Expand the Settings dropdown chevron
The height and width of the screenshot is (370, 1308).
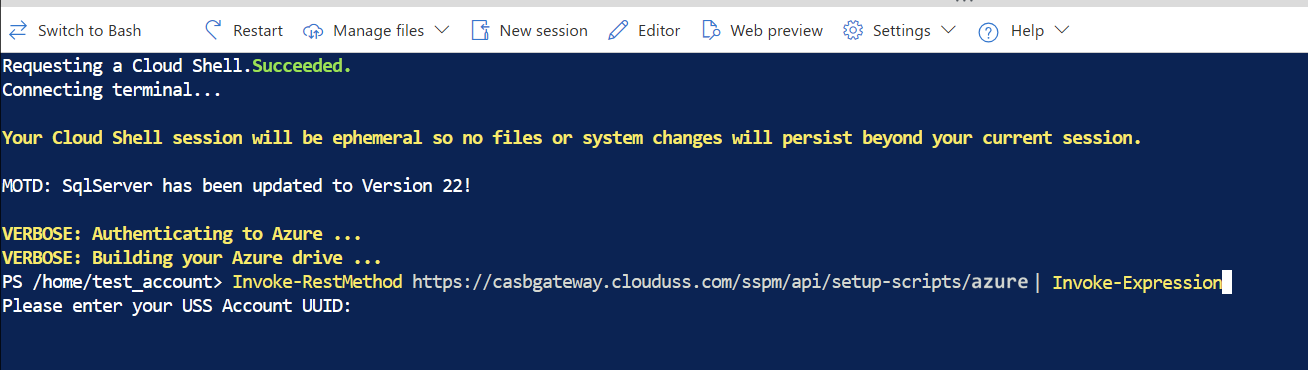click(x=948, y=30)
